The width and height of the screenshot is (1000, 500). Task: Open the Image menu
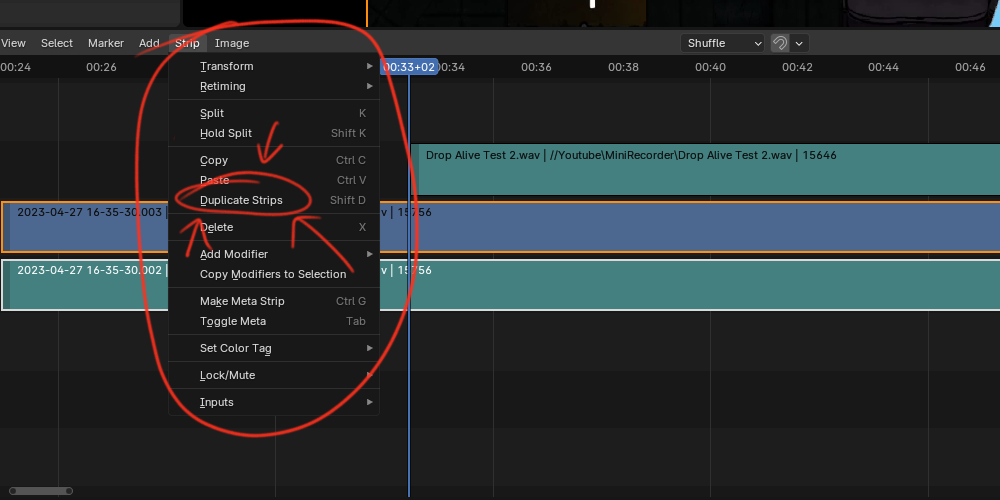[232, 43]
